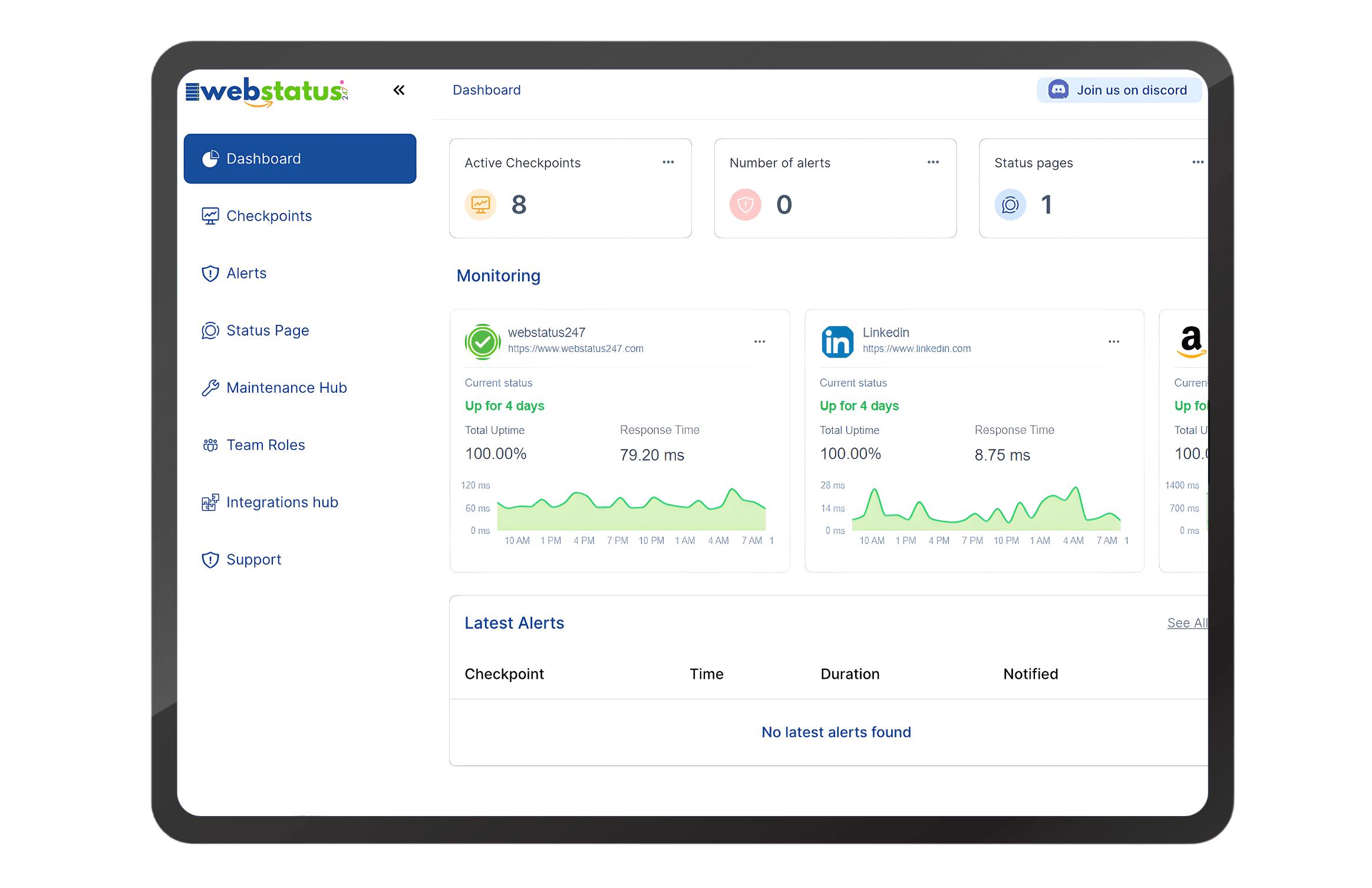Open Maintenance Hub using the wrench icon
The height and width of the screenshot is (888, 1372).
(209, 387)
